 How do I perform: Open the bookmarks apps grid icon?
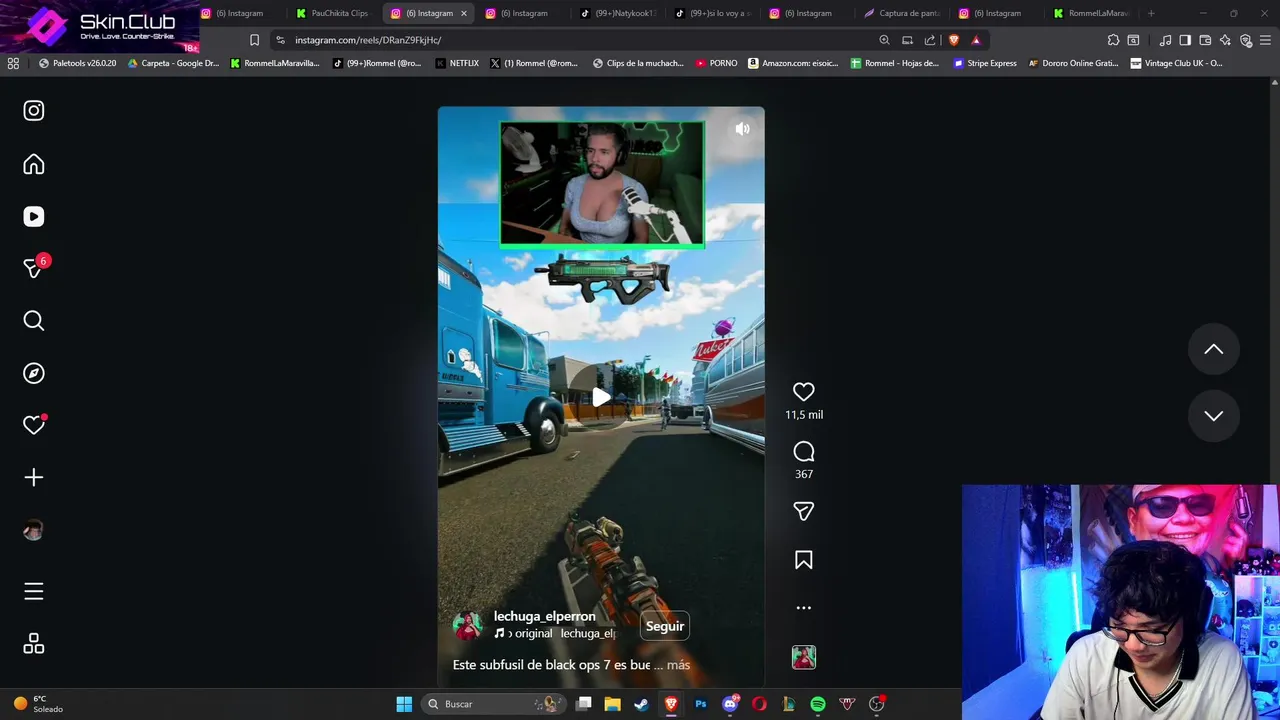point(13,63)
